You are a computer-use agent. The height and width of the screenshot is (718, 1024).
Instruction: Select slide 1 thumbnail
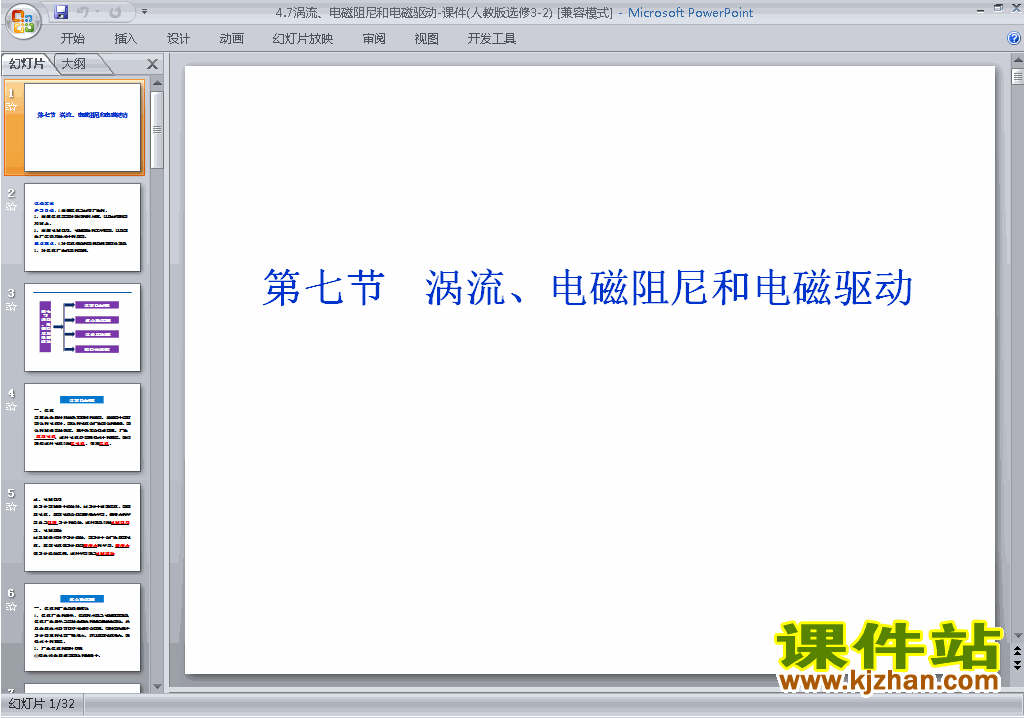click(82, 127)
